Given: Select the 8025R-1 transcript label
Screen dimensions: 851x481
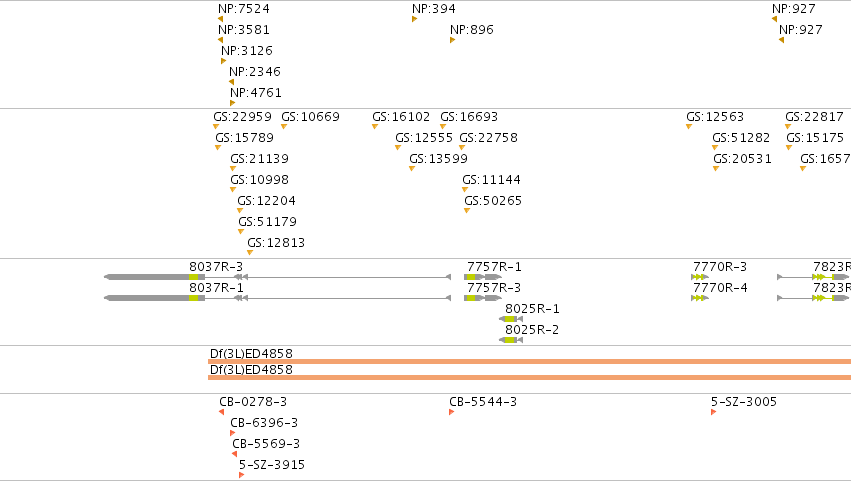Looking at the screenshot, I should pos(532,309).
